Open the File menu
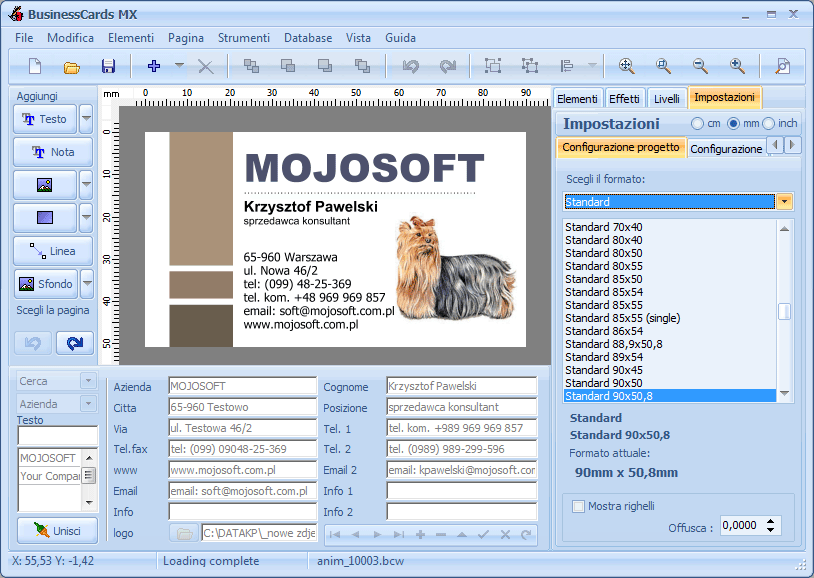Image resolution: width=814 pixels, height=578 pixels. click(x=24, y=38)
